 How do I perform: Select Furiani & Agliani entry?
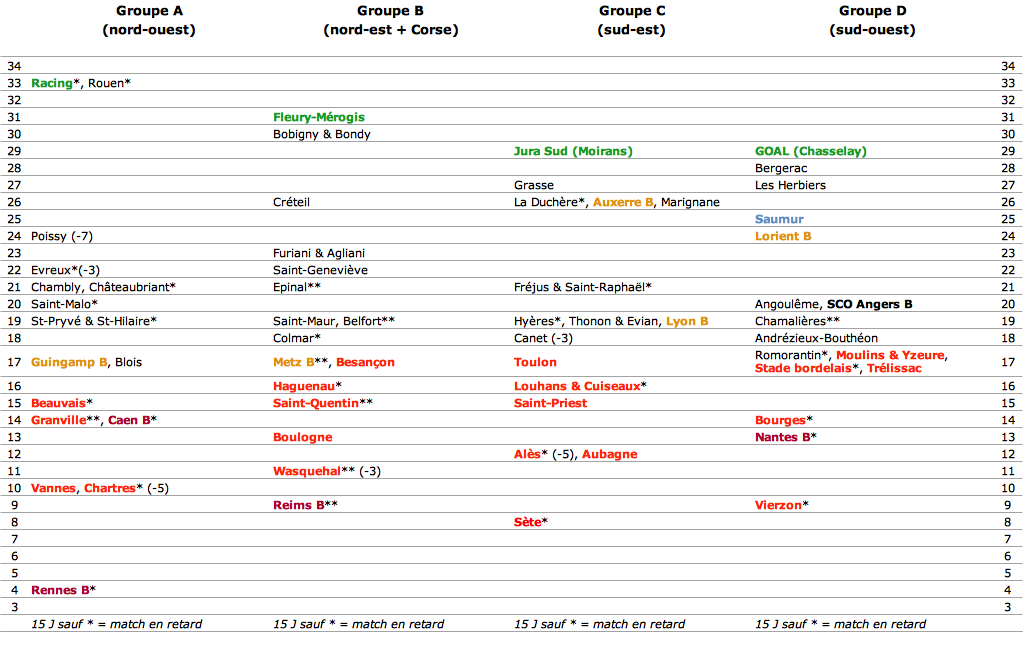point(319,254)
